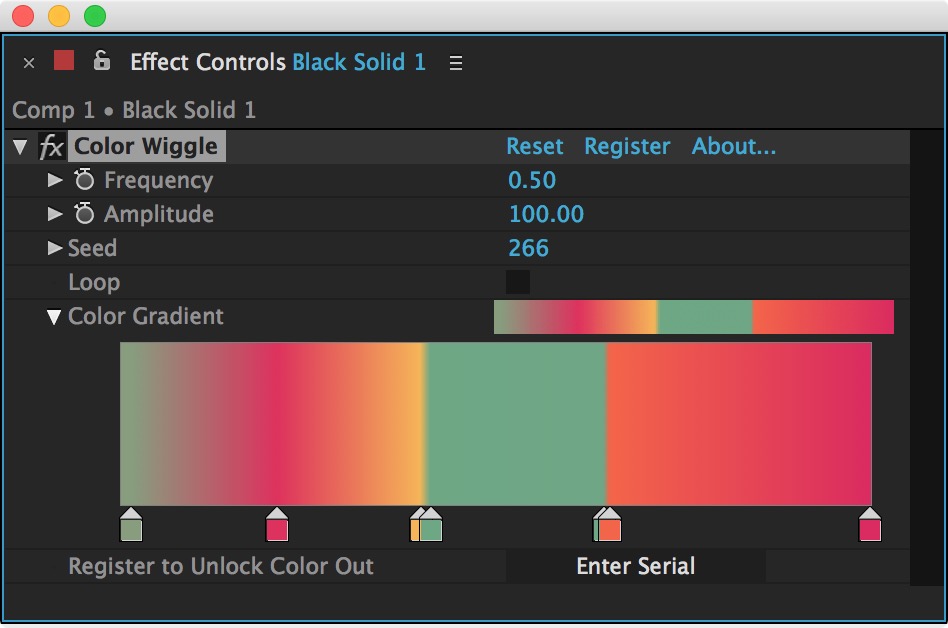
Task: Select the Effect Controls Black Solid 1 tab
Action: tap(276, 62)
